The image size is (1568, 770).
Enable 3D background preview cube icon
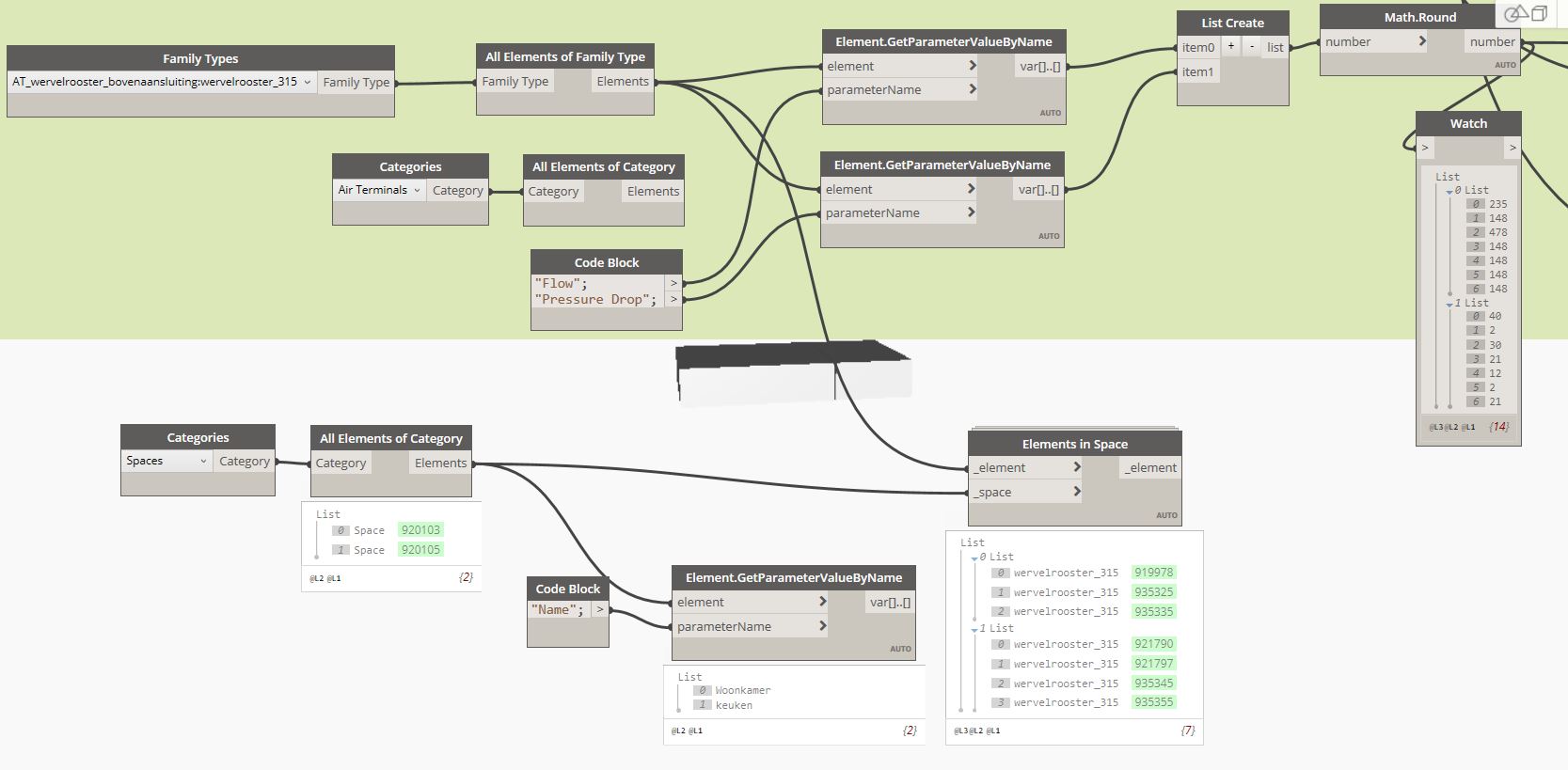tap(1539, 13)
